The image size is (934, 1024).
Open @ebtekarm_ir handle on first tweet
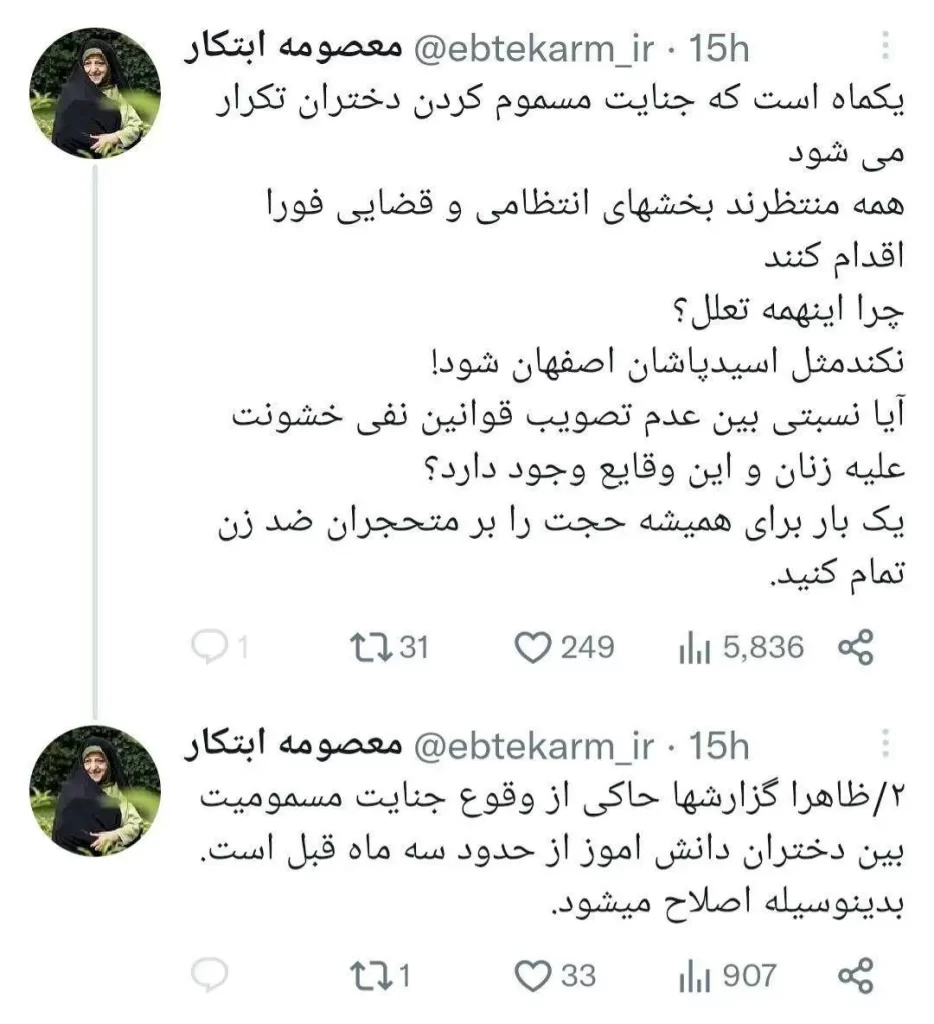pyautogui.click(x=534, y=49)
